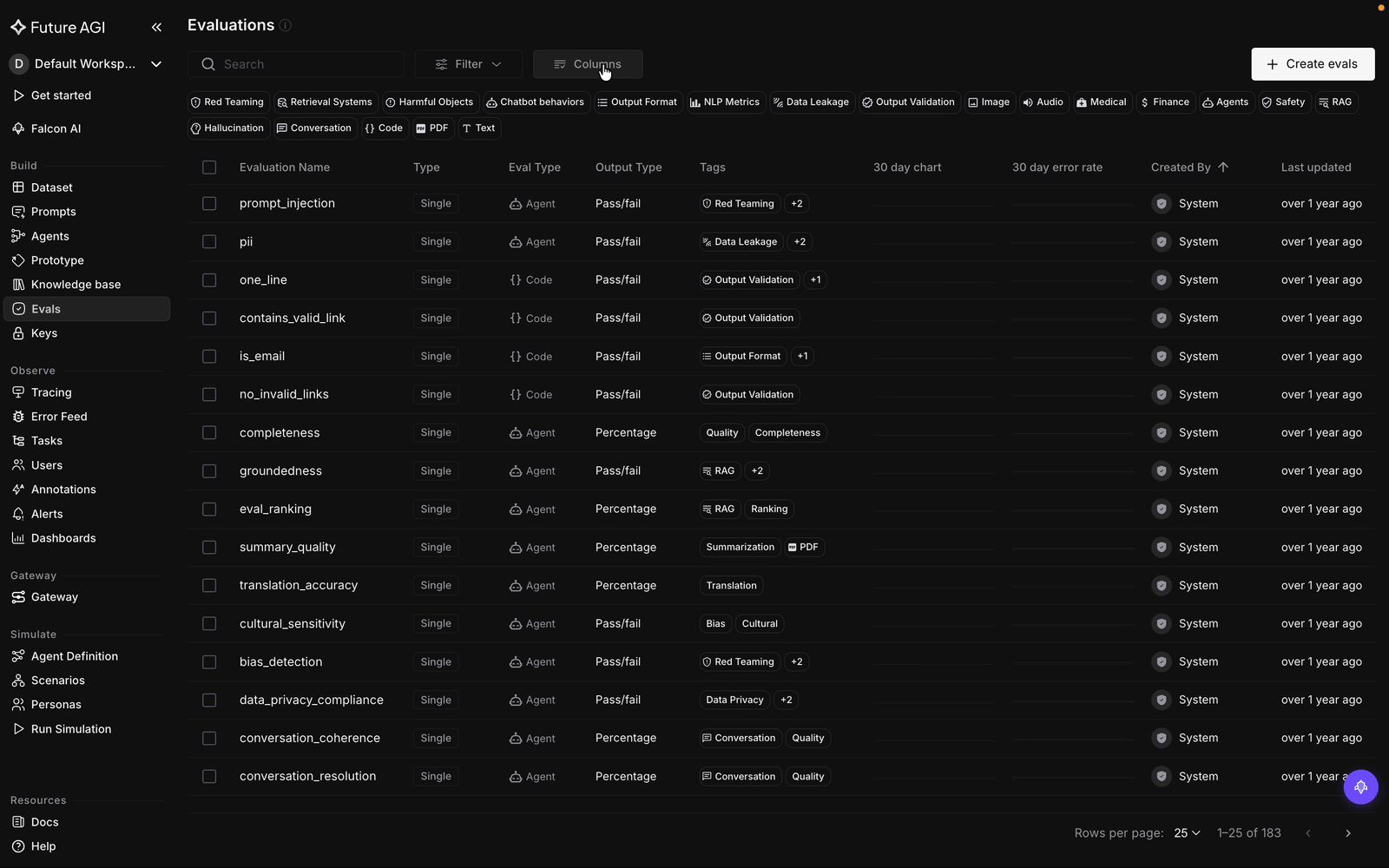This screenshot has height=868, width=1389.
Task: Expand +2 tags in groundedness row
Action: click(x=757, y=471)
